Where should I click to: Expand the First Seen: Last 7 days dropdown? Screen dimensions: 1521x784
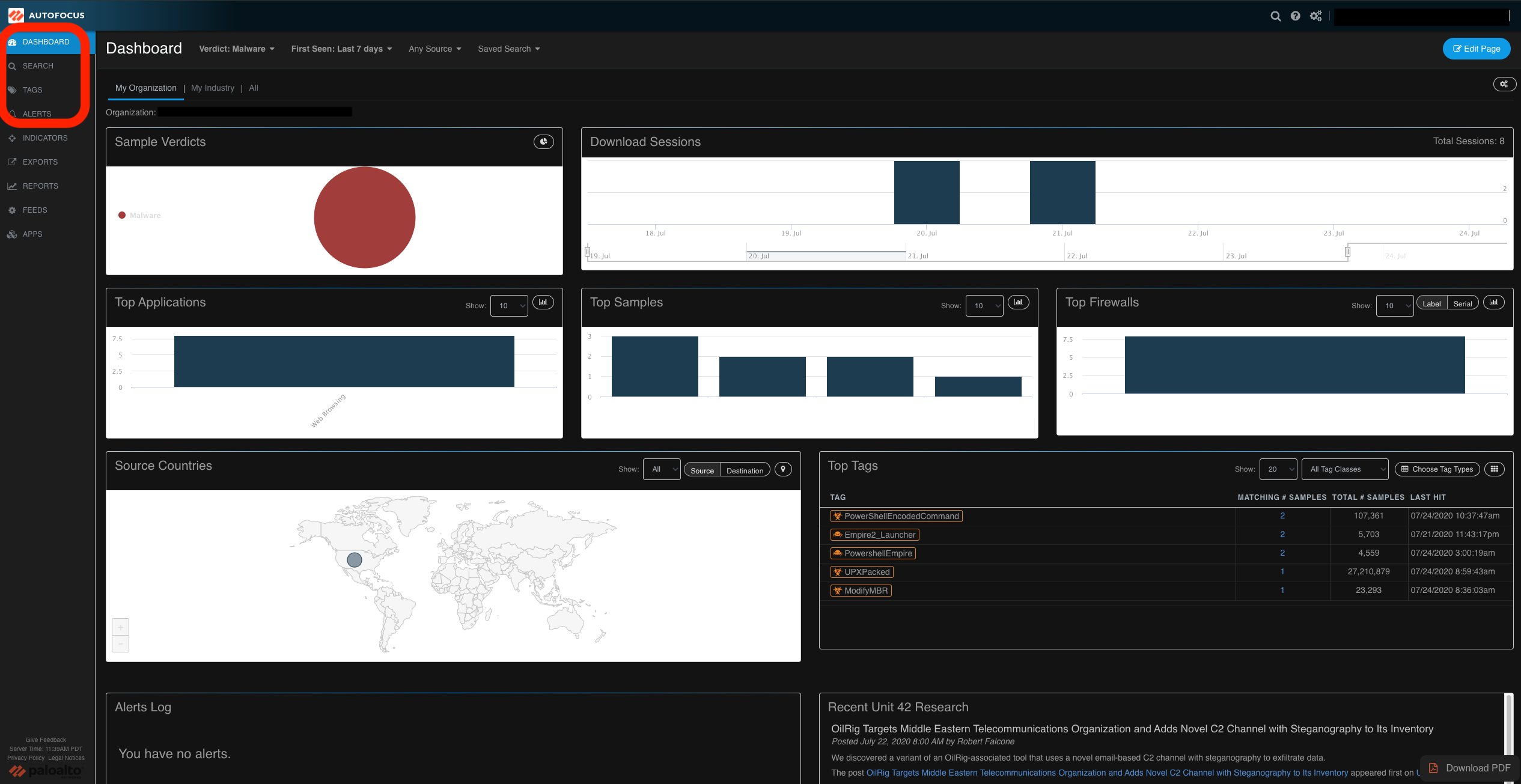341,49
